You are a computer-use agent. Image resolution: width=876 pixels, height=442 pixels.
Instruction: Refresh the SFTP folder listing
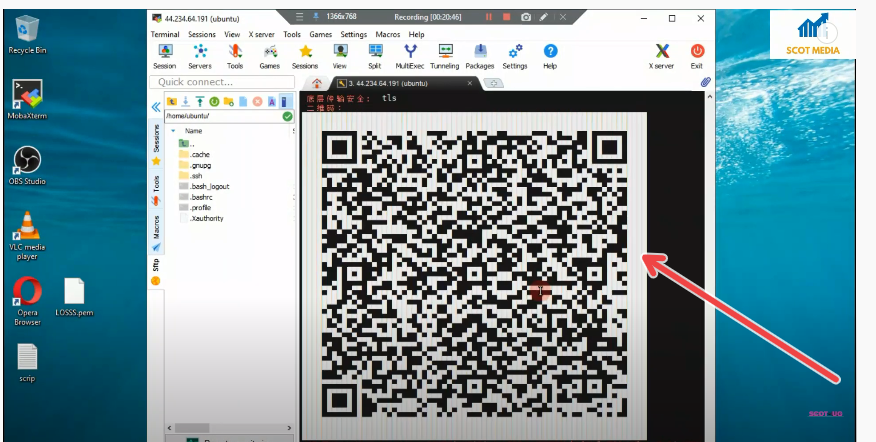click(214, 101)
